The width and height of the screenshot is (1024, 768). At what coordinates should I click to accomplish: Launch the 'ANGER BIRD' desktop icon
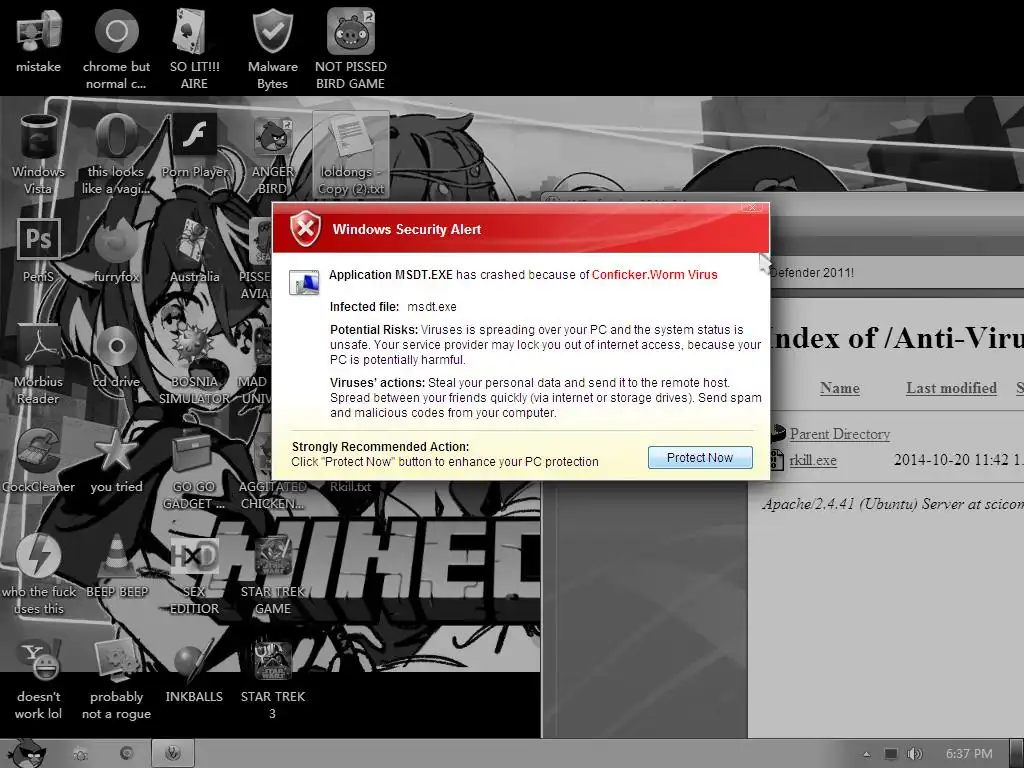point(272,136)
